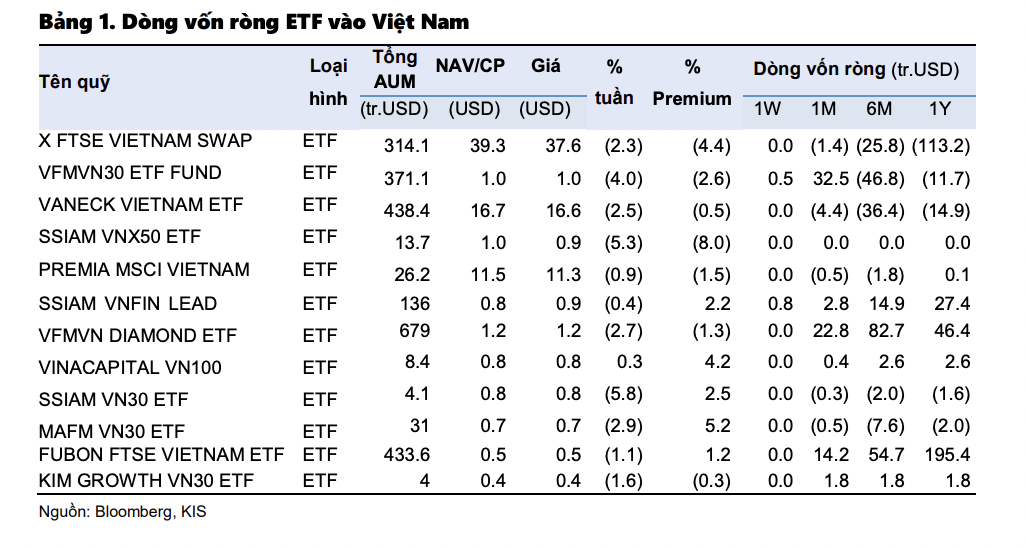Click the 1W sub-column header
Viewport: 1026px width, 548px height.
pyautogui.click(x=767, y=109)
